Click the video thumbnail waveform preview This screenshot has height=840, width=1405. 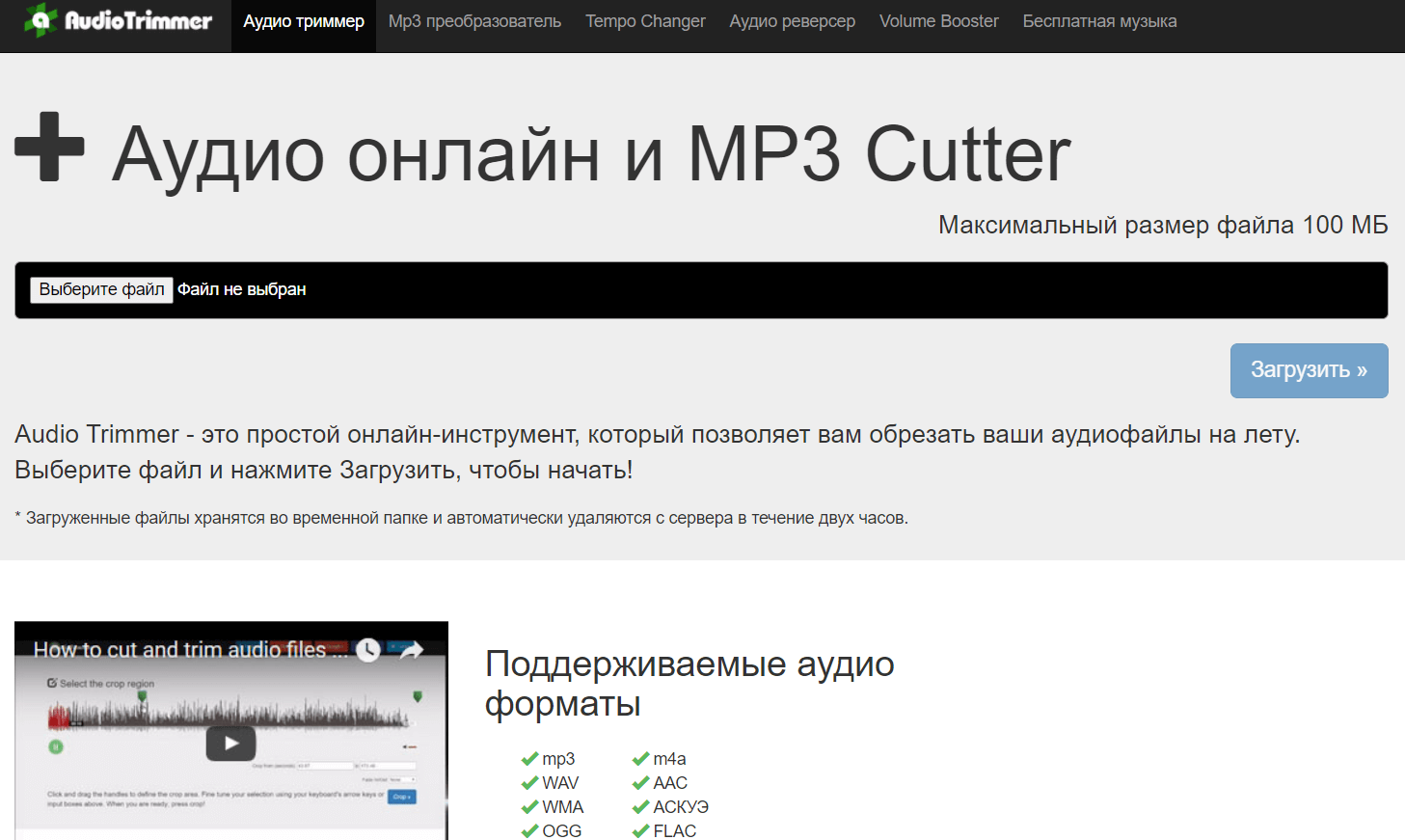pos(231,716)
